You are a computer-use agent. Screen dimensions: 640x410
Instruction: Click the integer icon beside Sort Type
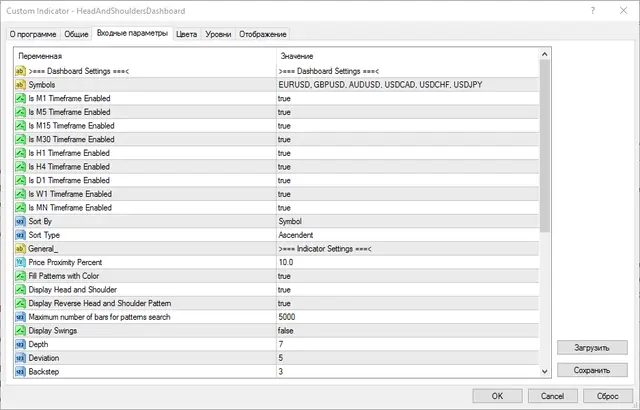point(20,235)
